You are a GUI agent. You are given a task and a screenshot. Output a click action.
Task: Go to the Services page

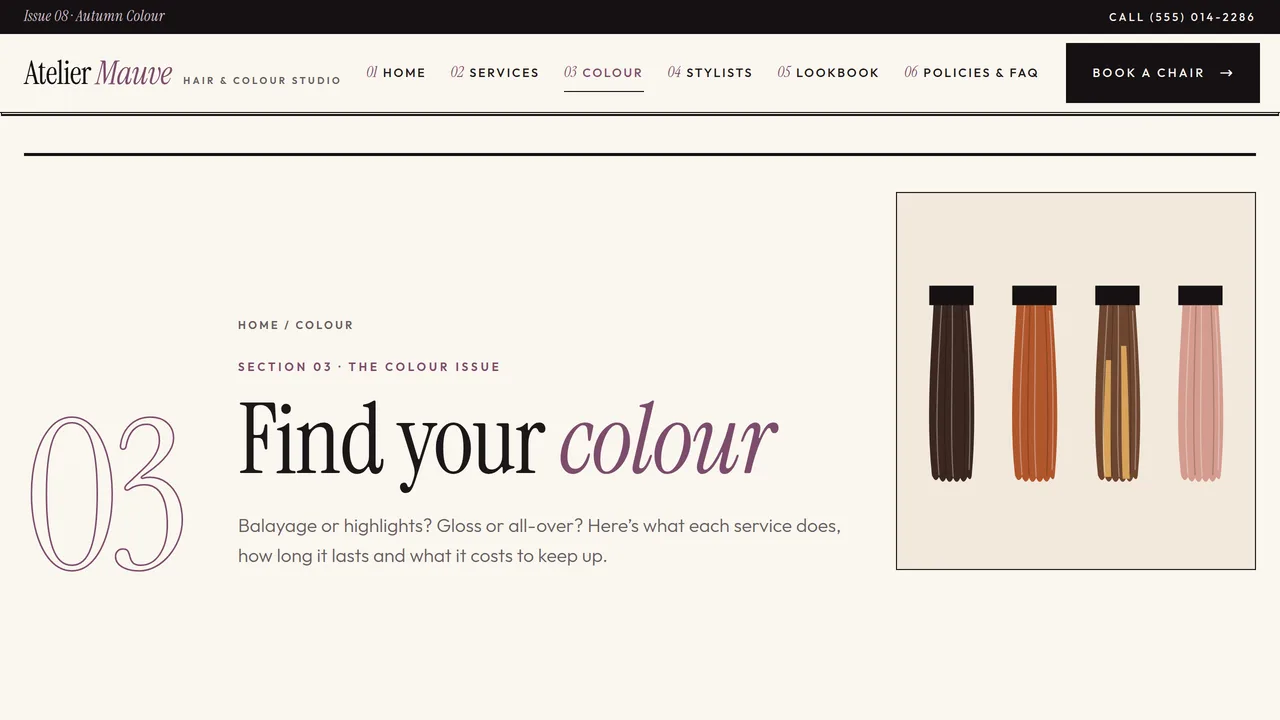click(x=495, y=73)
